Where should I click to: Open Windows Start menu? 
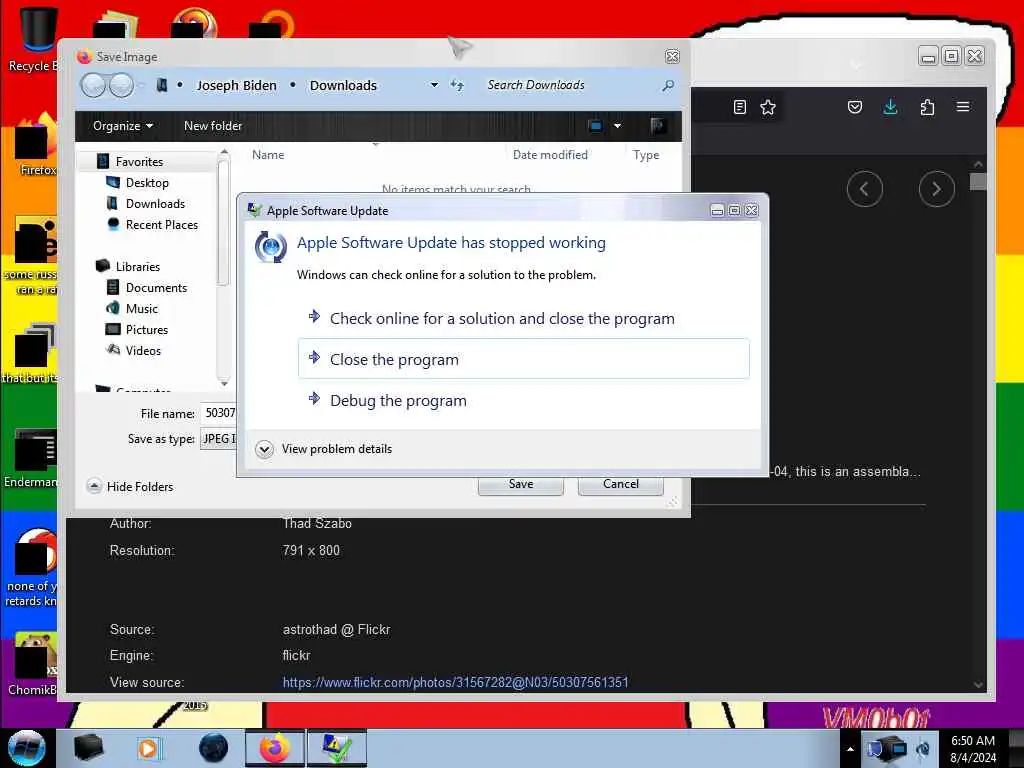[x=26, y=748]
